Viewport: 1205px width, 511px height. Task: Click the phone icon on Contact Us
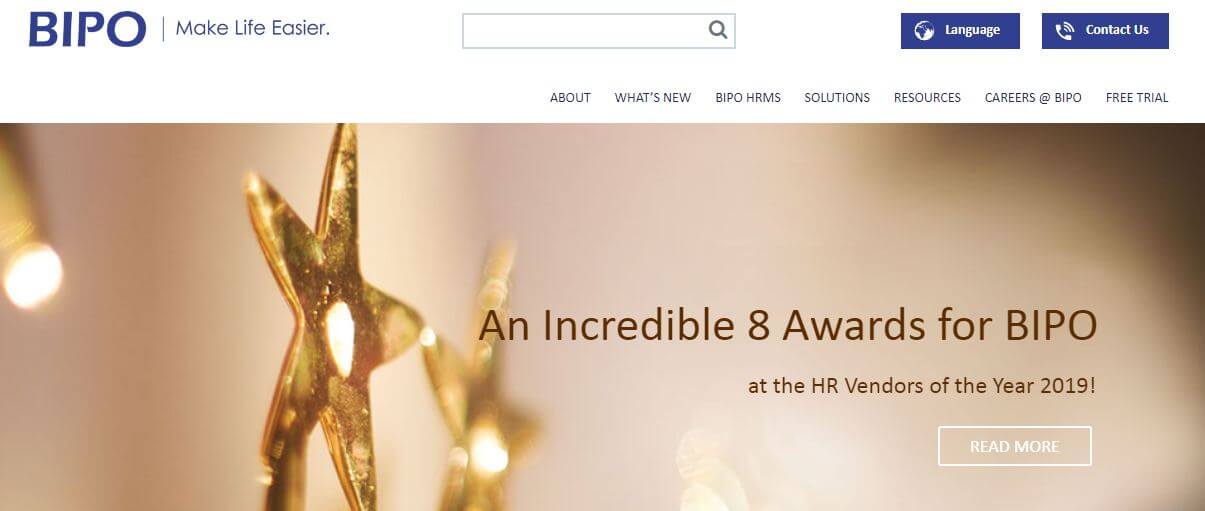pyautogui.click(x=1065, y=30)
